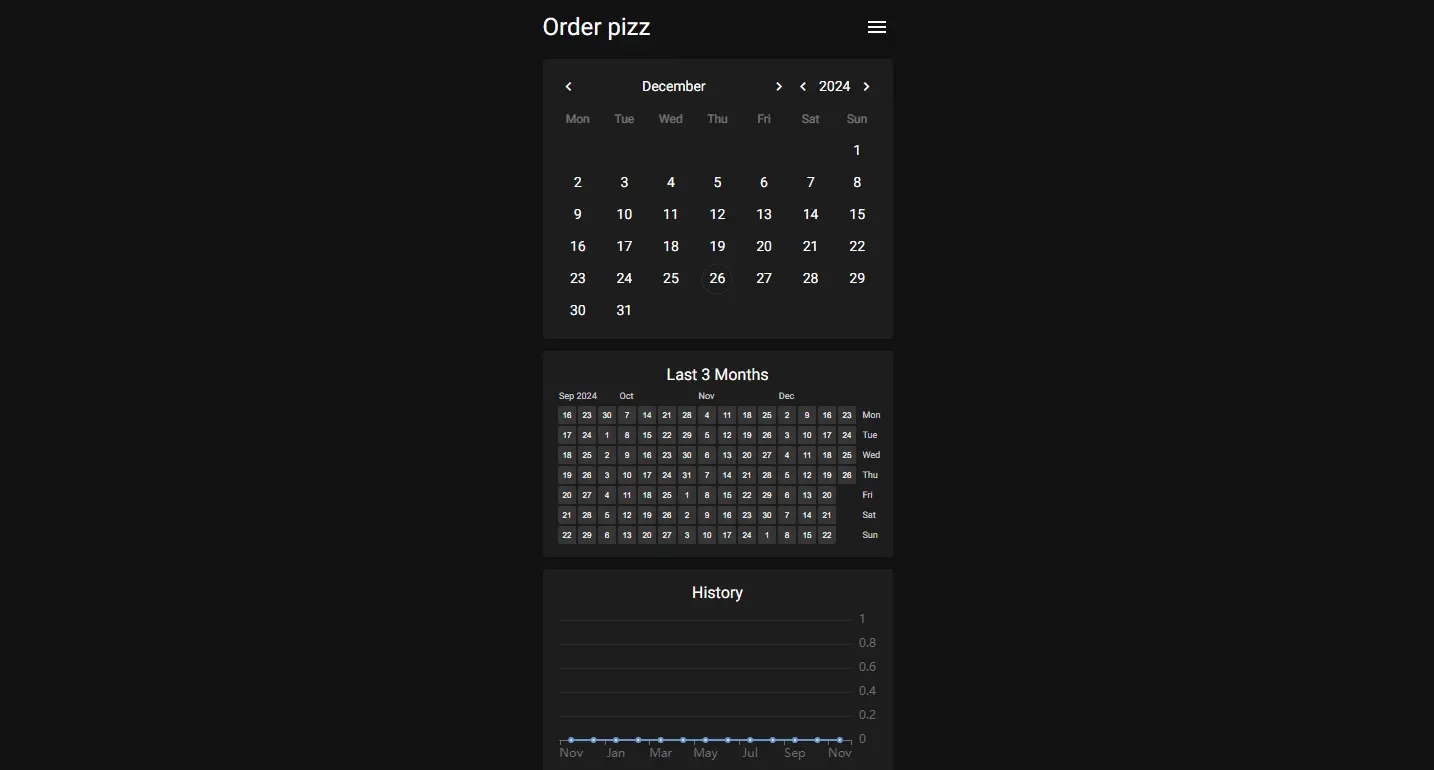Click the first History chart data point

click(571, 740)
